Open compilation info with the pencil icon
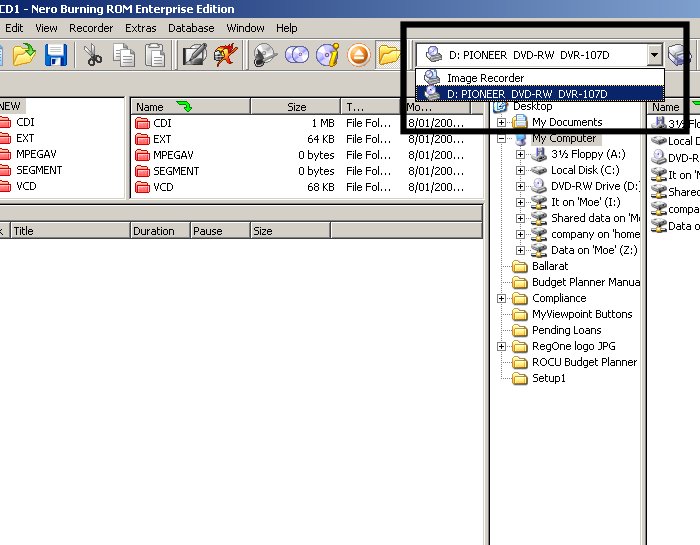 (195, 55)
